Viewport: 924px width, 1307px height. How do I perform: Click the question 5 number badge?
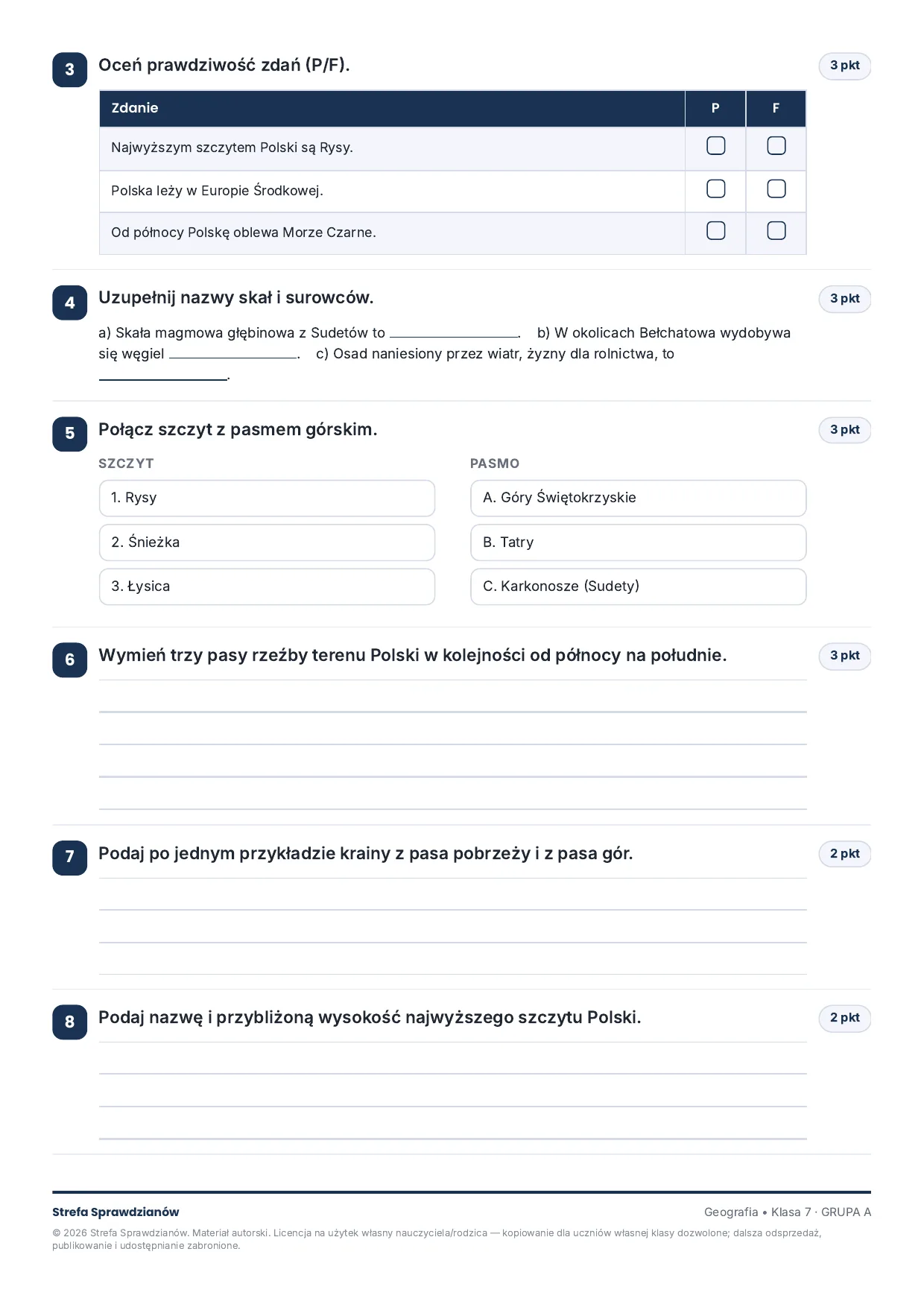[x=69, y=434]
